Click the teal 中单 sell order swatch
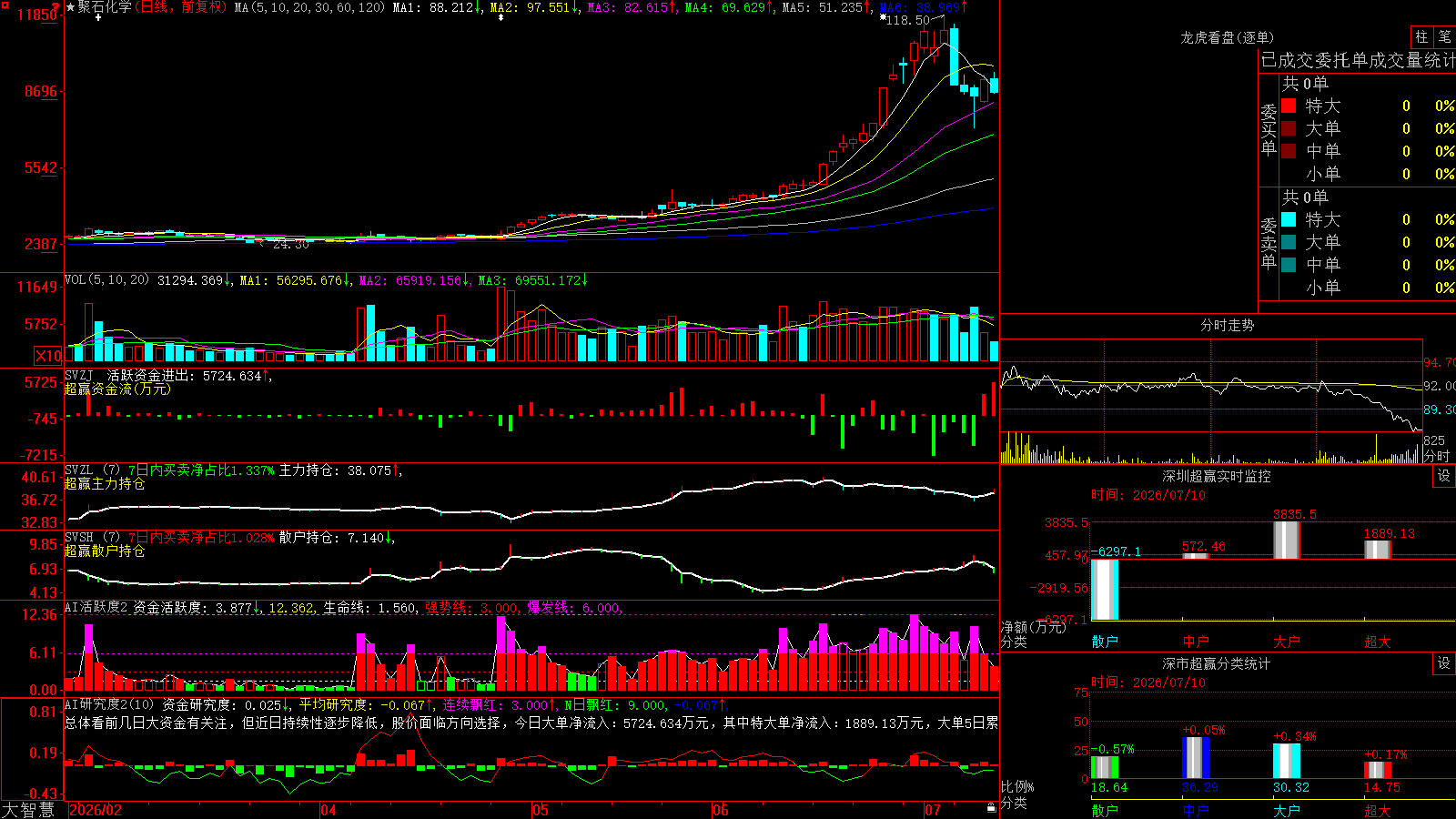Screen dimensions: 1456x819 1289,265
